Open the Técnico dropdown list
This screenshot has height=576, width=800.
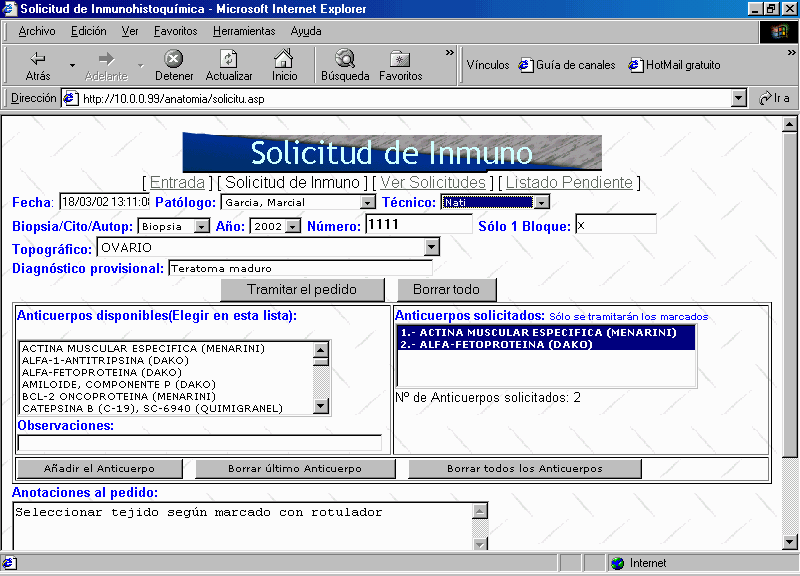coord(541,203)
